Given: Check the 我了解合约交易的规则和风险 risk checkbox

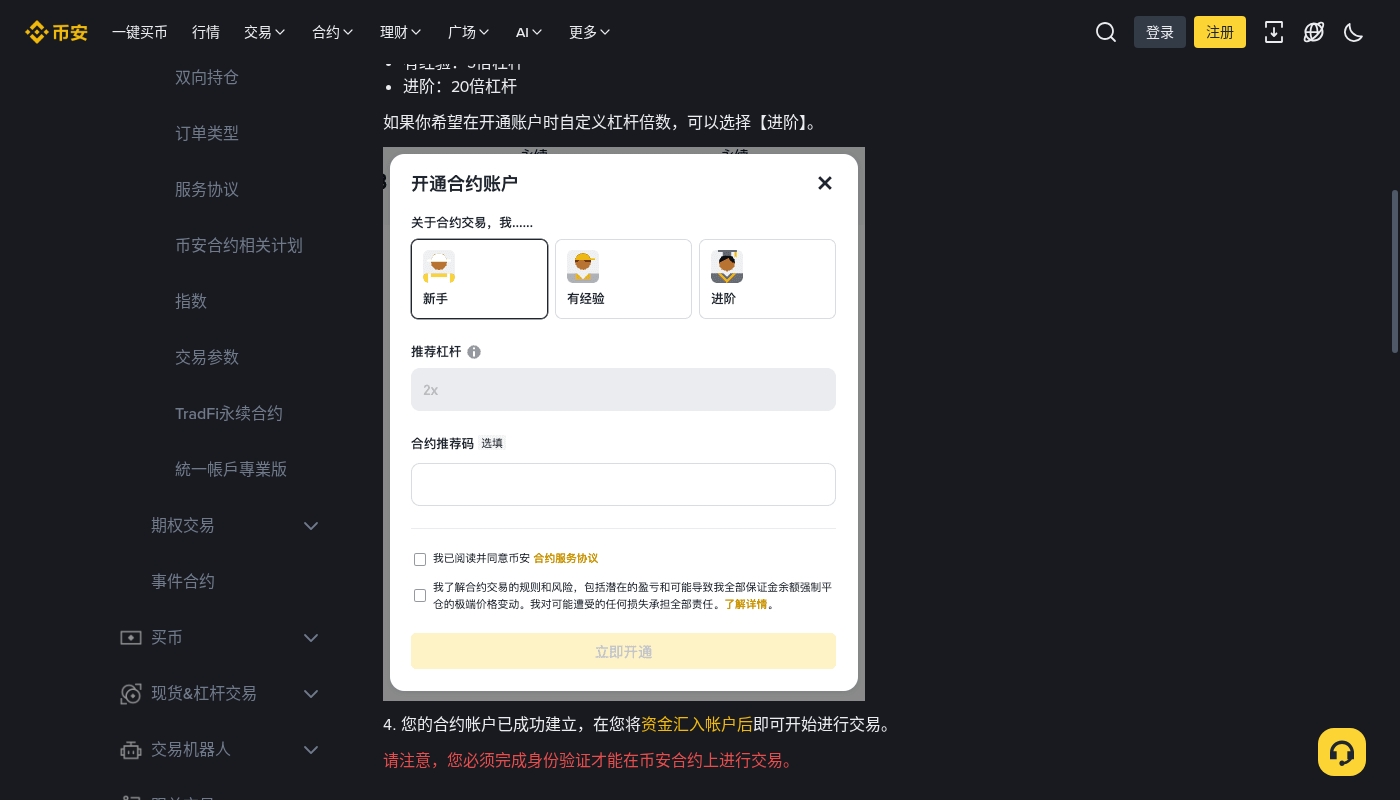Looking at the screenshot, I should coord(420,595).
